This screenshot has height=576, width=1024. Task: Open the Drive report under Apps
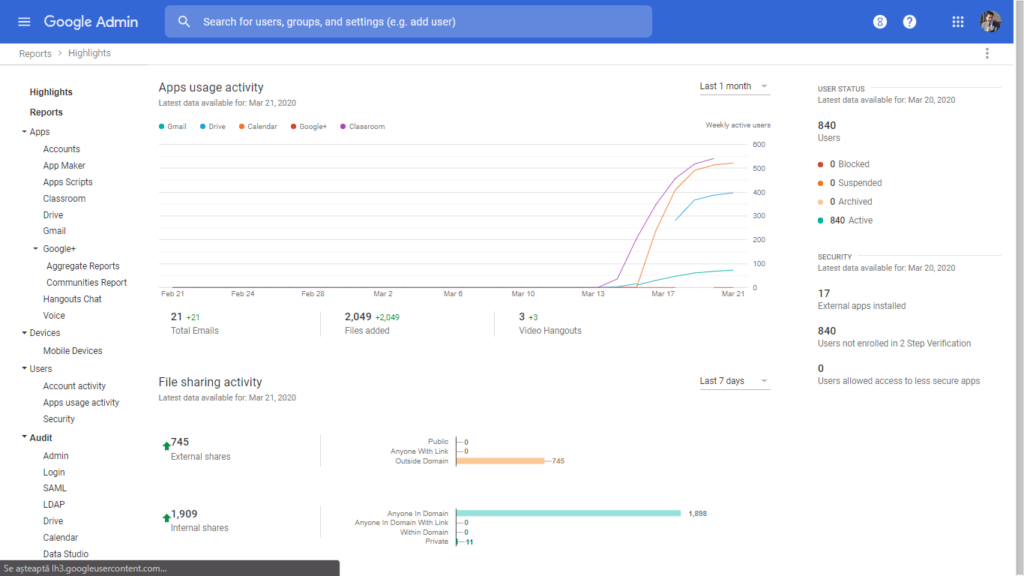pos(53,215)
